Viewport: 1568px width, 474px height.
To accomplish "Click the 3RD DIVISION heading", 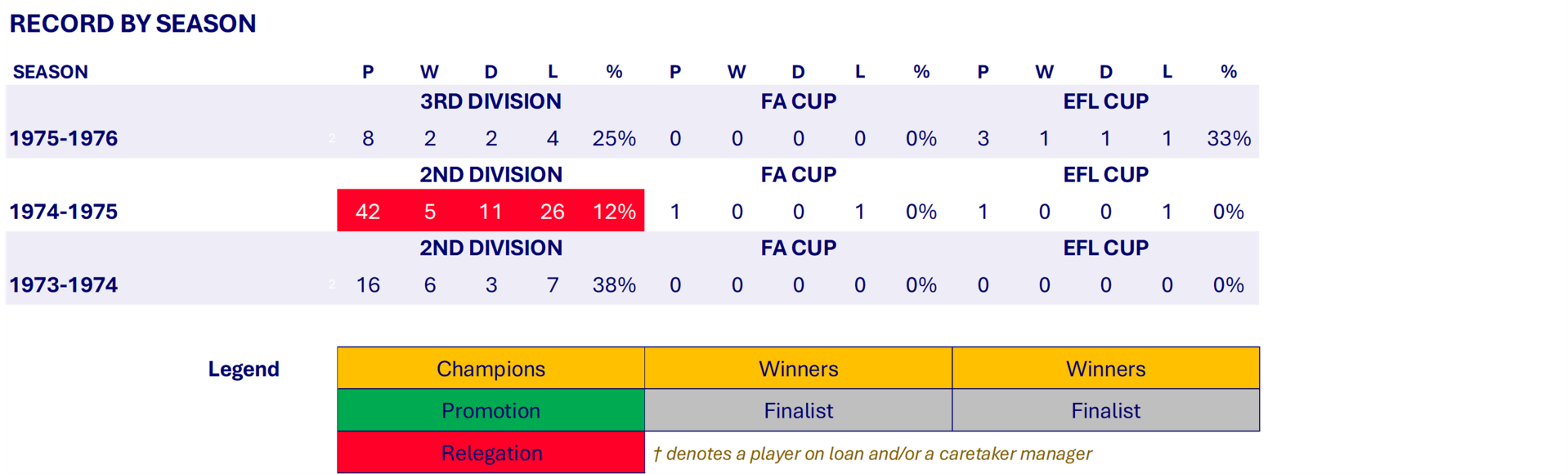I will [491, 101].
